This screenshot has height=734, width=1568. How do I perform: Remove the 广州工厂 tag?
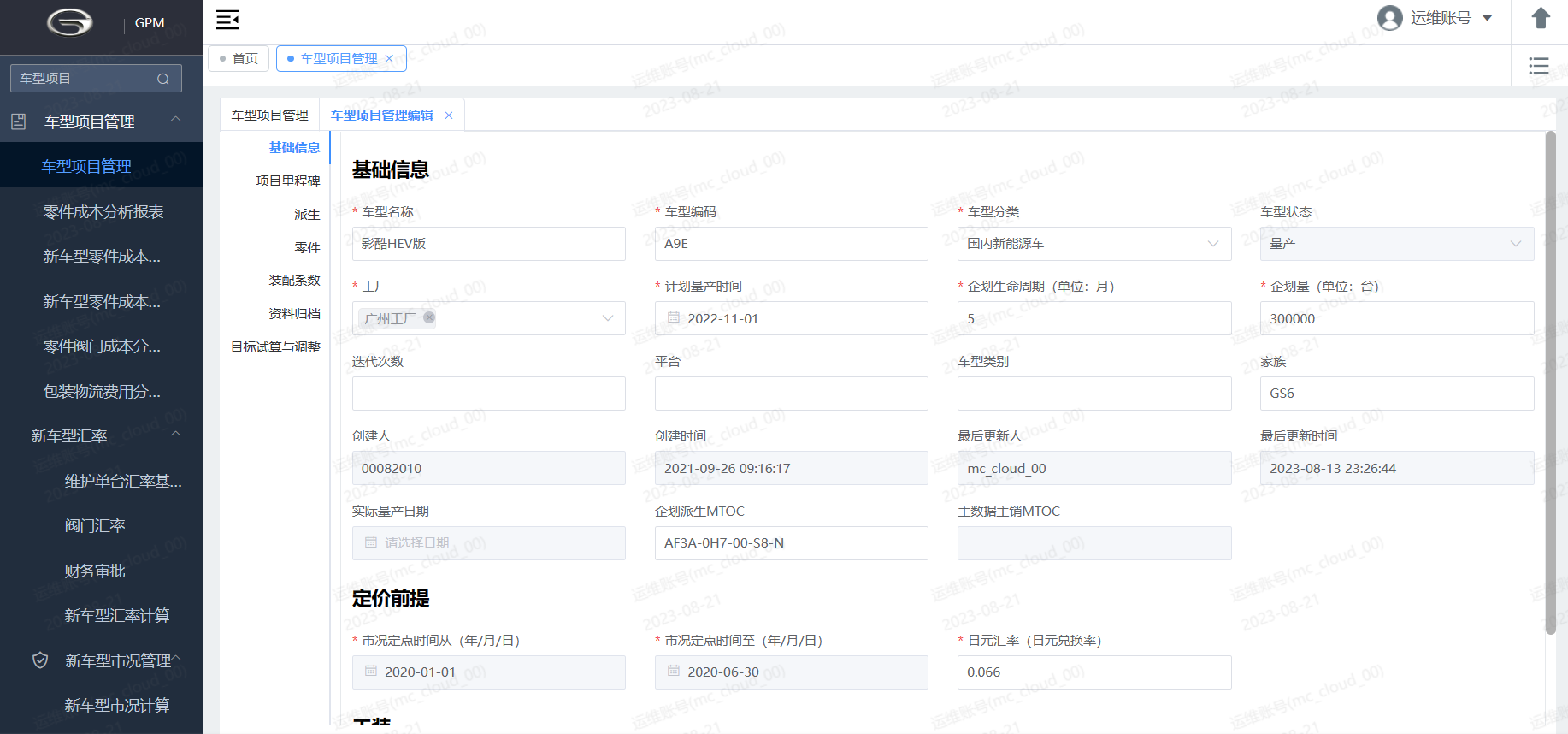click(429, 317)
